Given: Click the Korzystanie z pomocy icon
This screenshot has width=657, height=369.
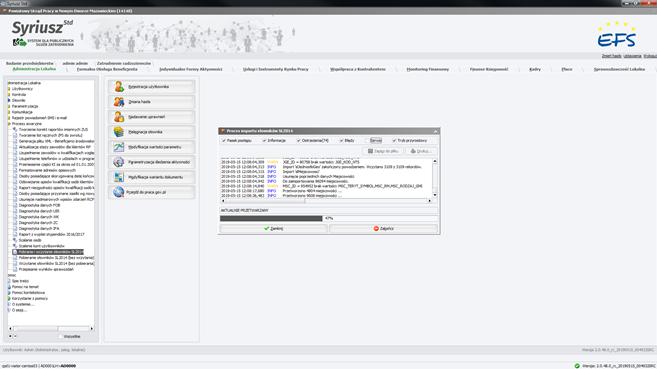Looking at the screenshot, I should pyautogui.click(x=9, y=299).
